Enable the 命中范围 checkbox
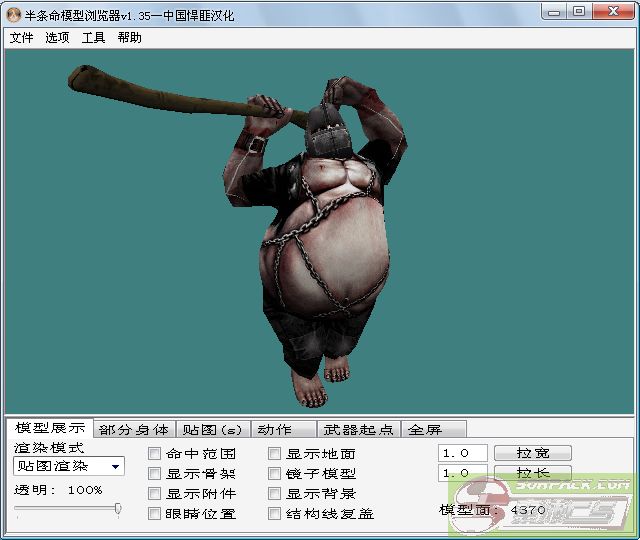The image size is (640, 540). 155,454
